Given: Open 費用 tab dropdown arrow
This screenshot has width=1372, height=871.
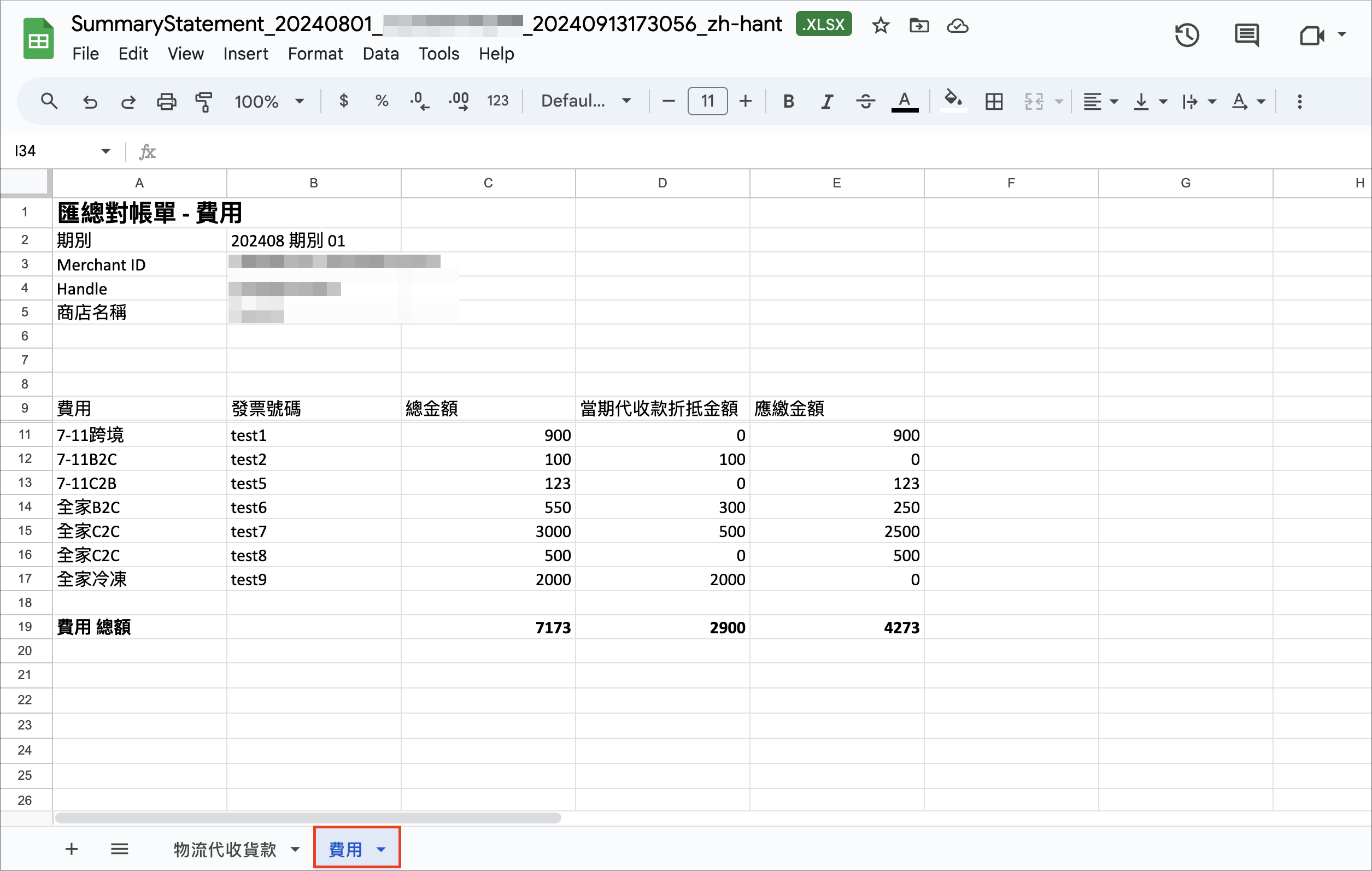Looking at the screenshot, I should [x=381, y=849].
